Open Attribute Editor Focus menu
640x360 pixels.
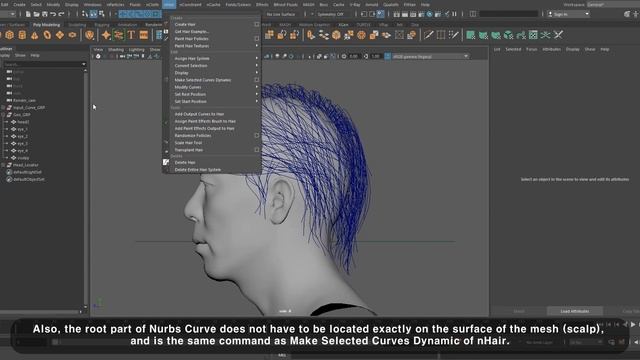coord(531,49)
